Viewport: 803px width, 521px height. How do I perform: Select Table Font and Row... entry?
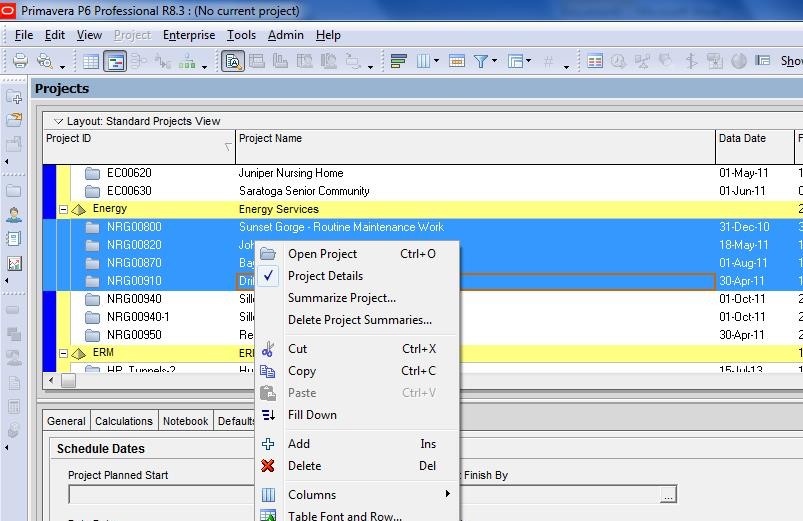click(x=357, y=514)
